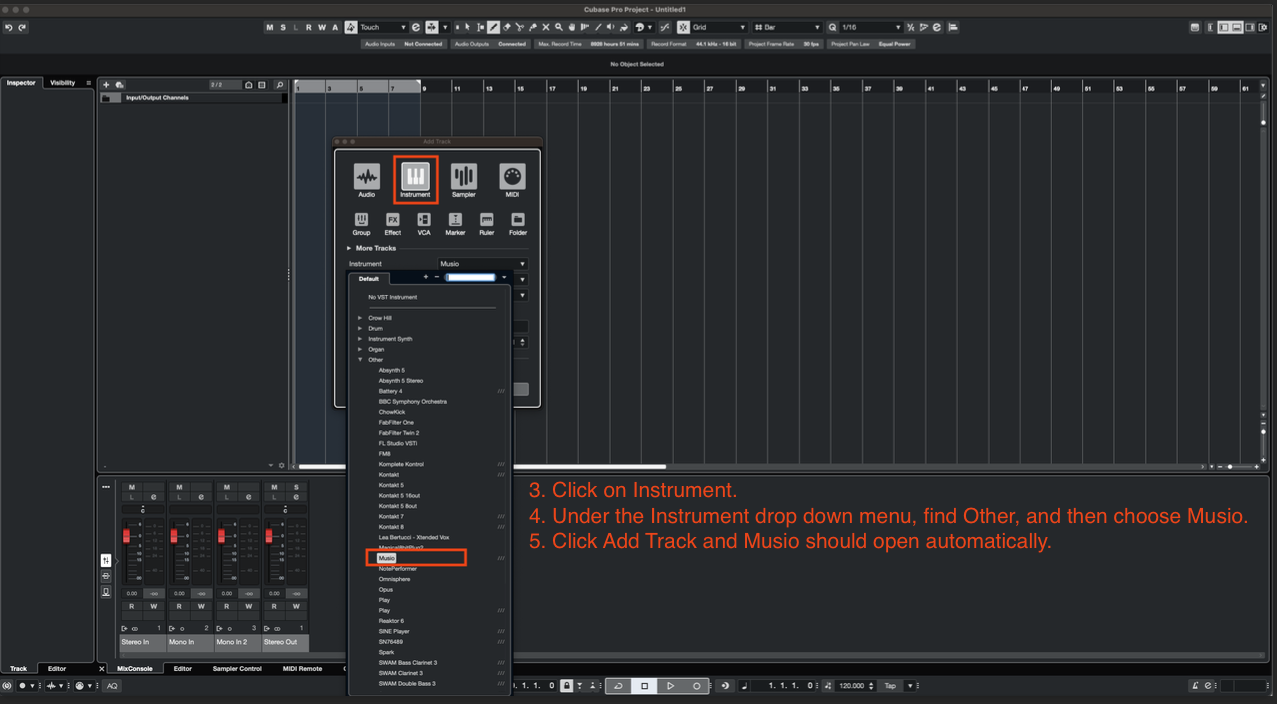1277x704 pixels.
Task: Open the Bar grid type dropdown
Action: click(x=787, y=28)
